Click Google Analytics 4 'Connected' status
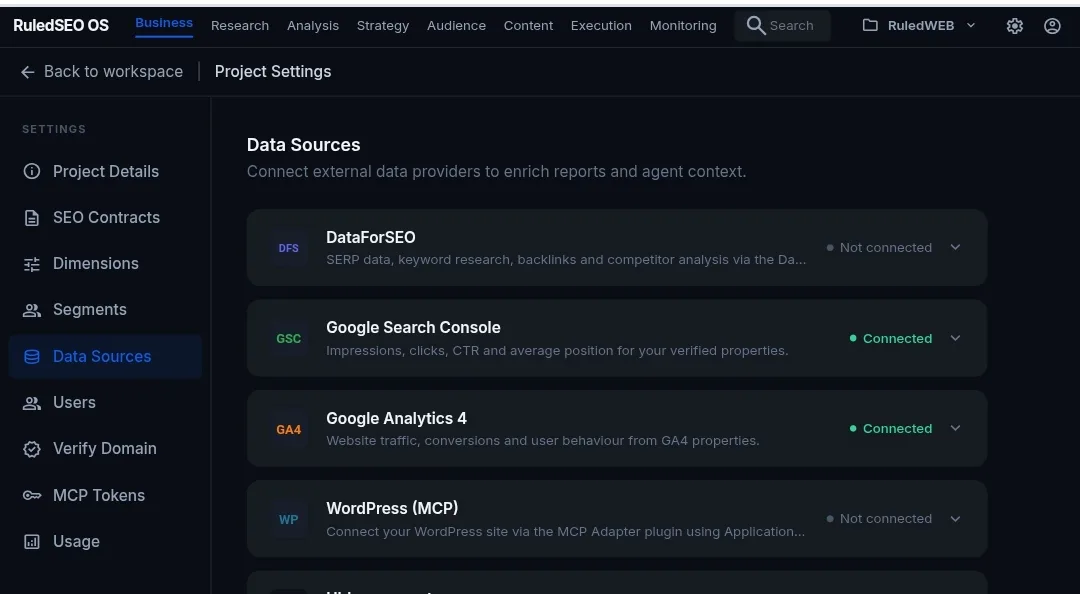1080x594 pixels. [x=891, y=429]
